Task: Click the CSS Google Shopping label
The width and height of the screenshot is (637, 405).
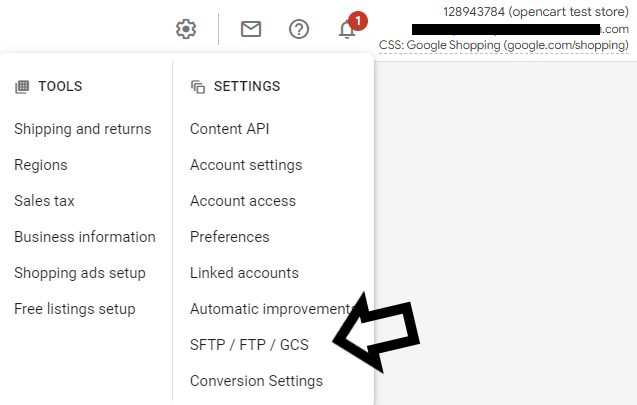Action: [x=504, y=45]
